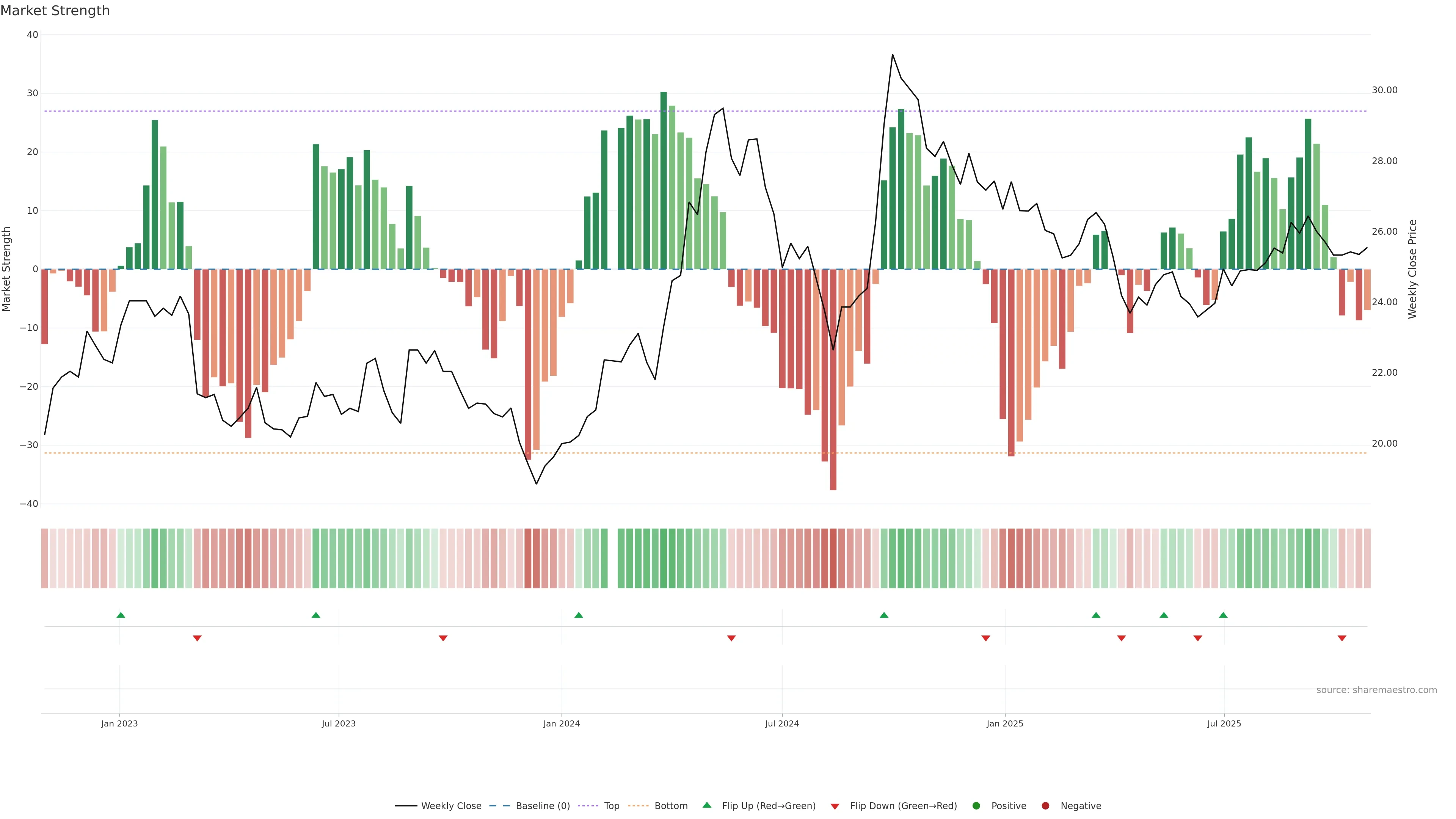Viewport: 1456px width, 819px height.
Task: Click the flip-up triangle near Jan 2024
Action: coord(578,615)
